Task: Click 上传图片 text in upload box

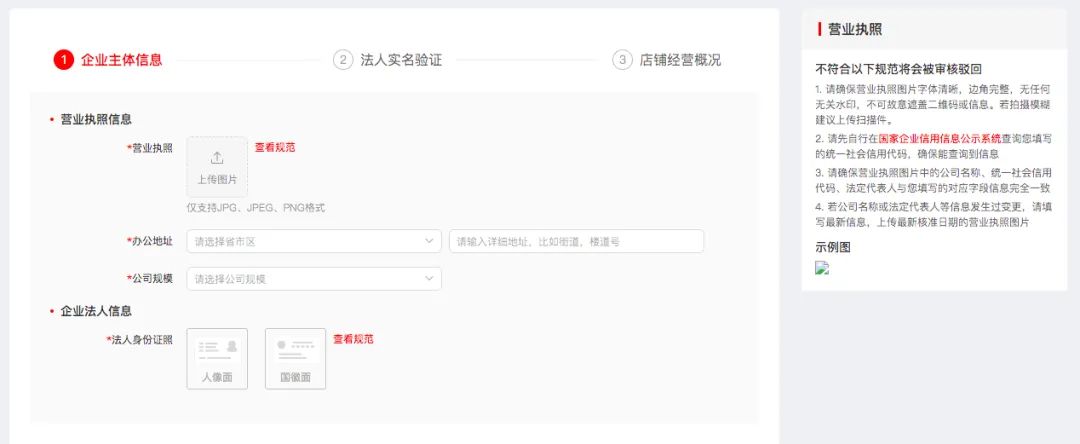Action: pos(217,180)
